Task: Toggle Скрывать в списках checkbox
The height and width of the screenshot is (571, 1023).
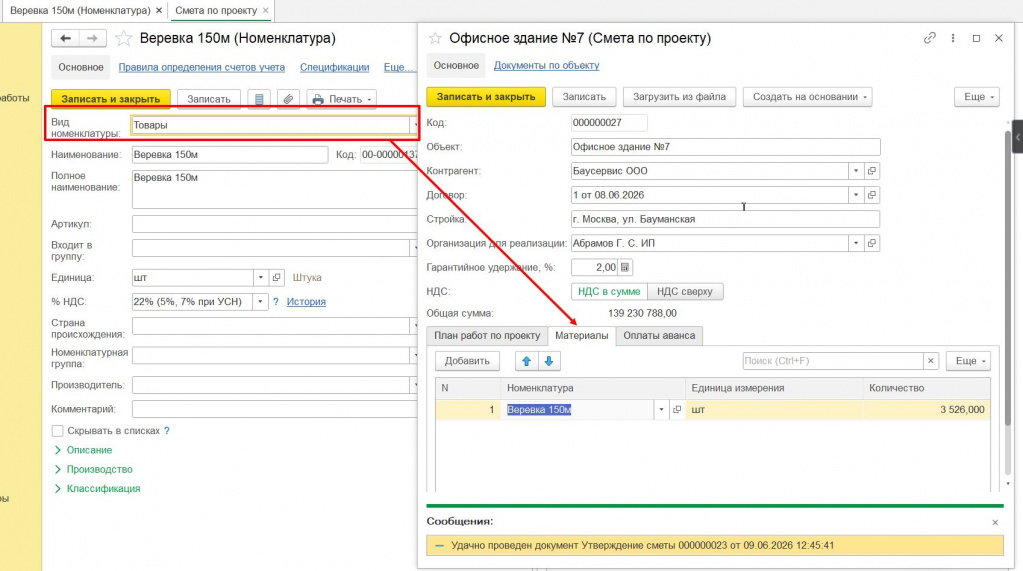Action: 57,431
